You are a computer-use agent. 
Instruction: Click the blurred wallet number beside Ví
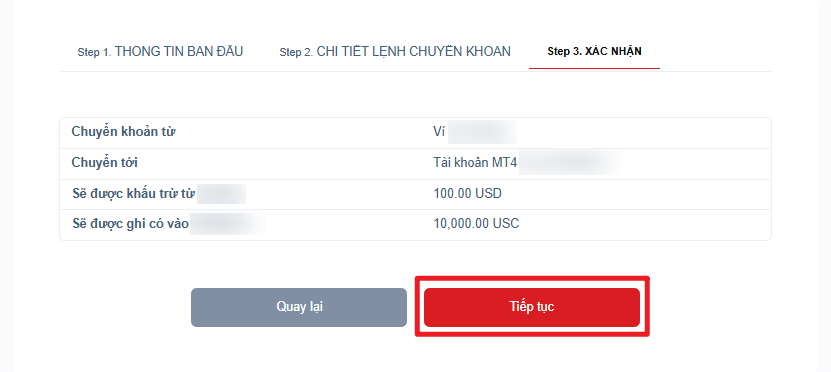tap(482, 132)
